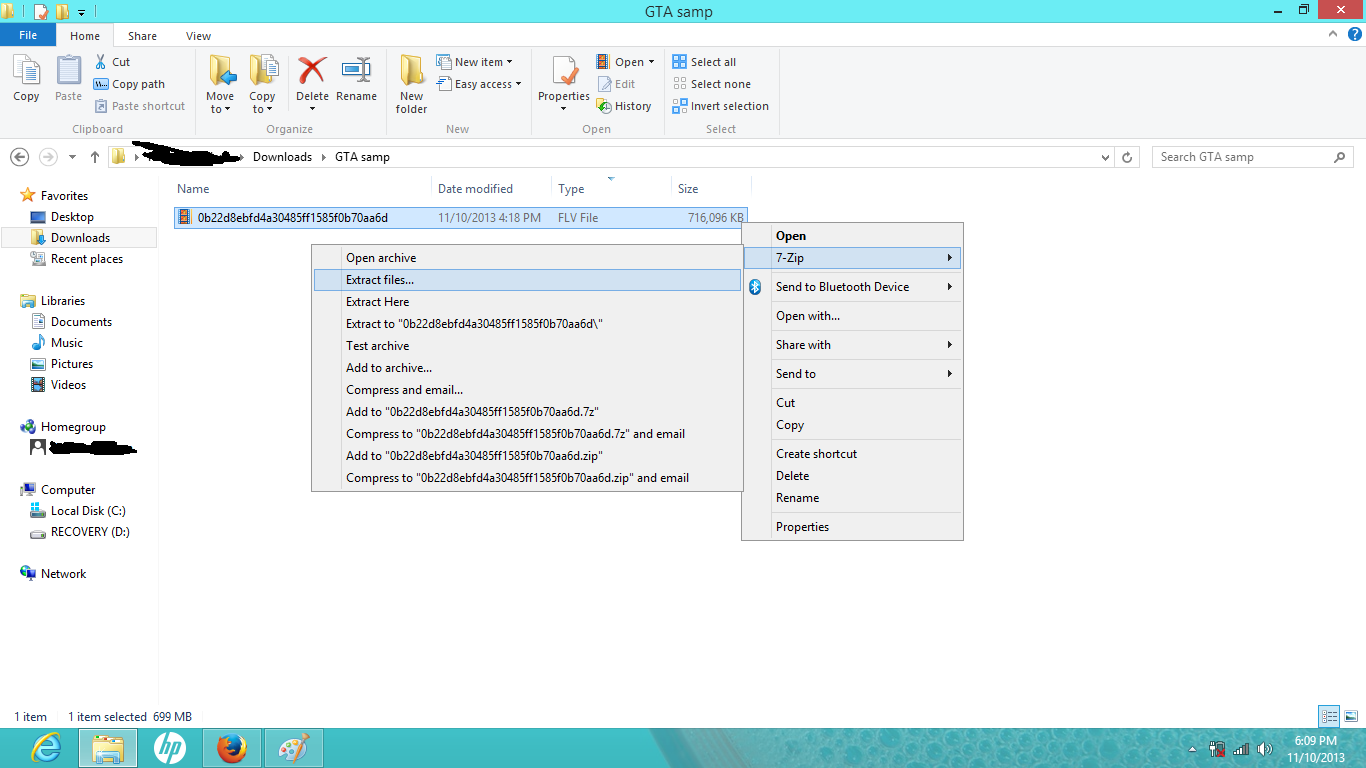Click Copy path in ribbon
Screen dimensions: 1366x768
click(129, 84)
